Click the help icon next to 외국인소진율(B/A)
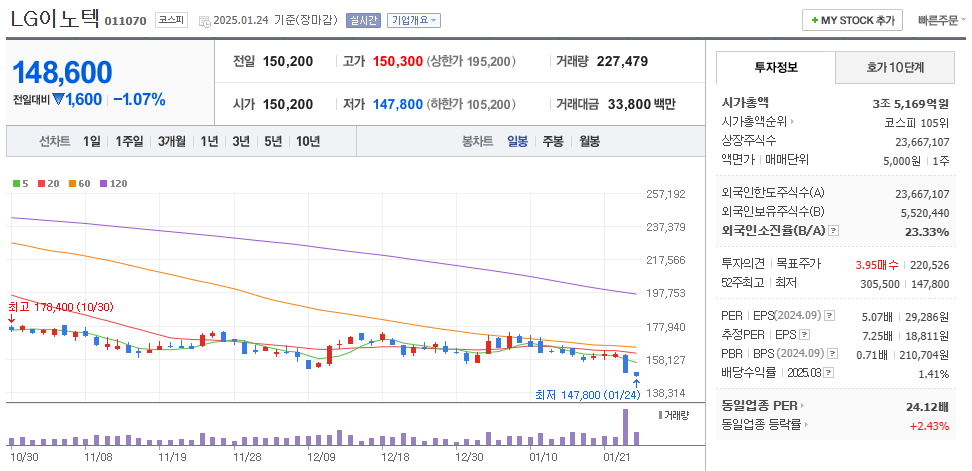The image size is (972, 471). coord(834,231)
